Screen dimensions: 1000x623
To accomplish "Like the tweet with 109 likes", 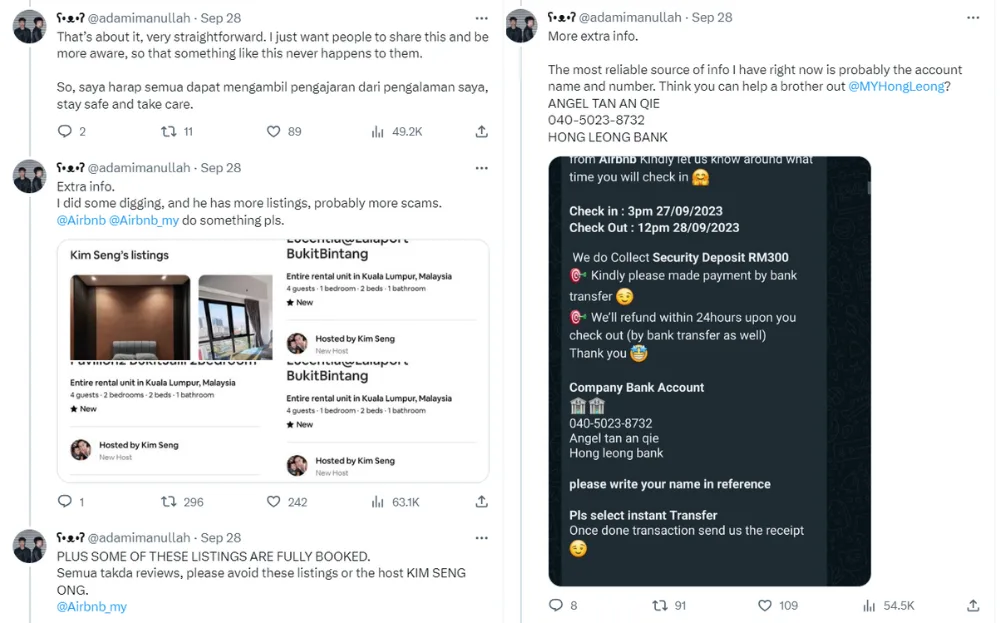I will click(x=765, y=605).
